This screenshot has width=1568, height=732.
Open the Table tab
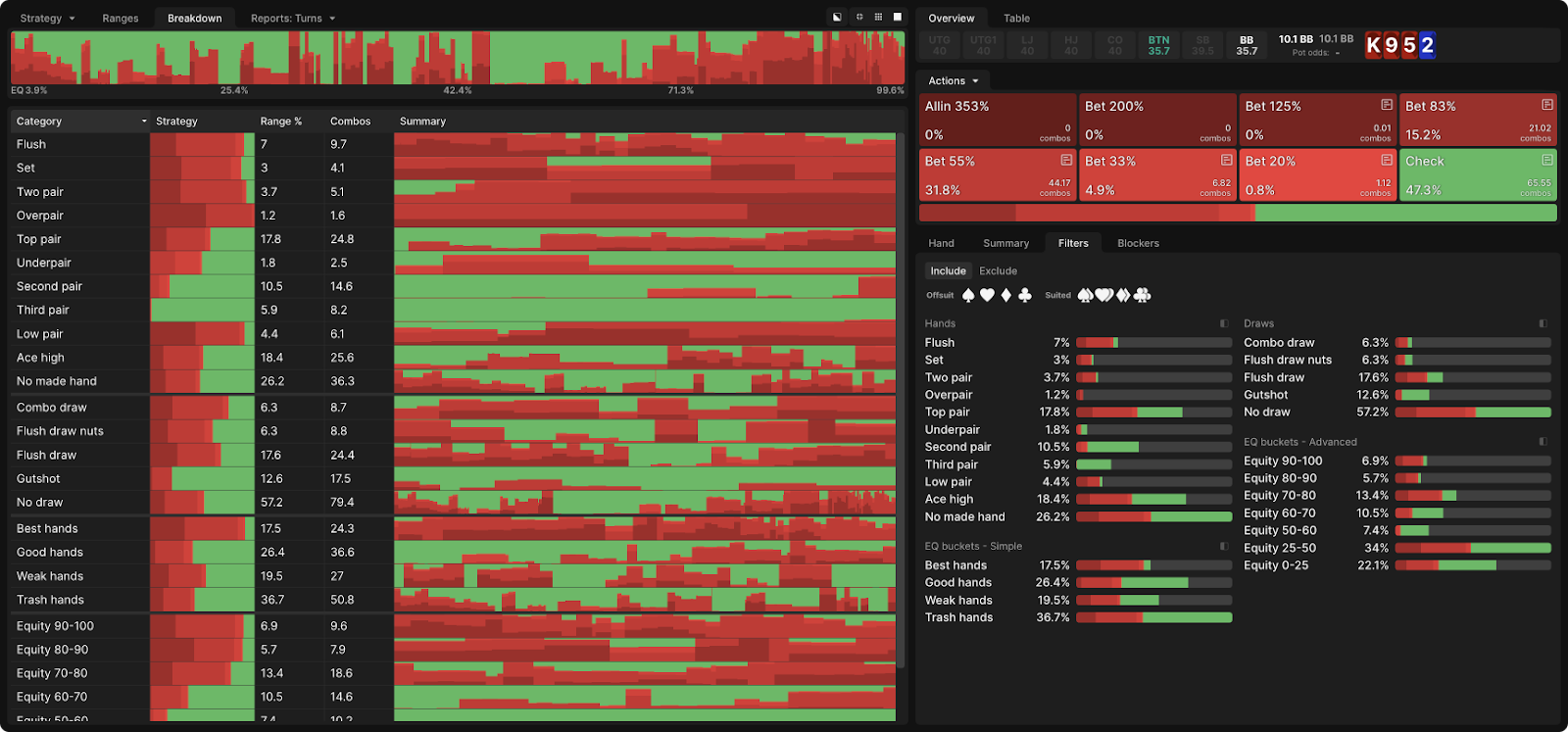(x=1016, y=19)
